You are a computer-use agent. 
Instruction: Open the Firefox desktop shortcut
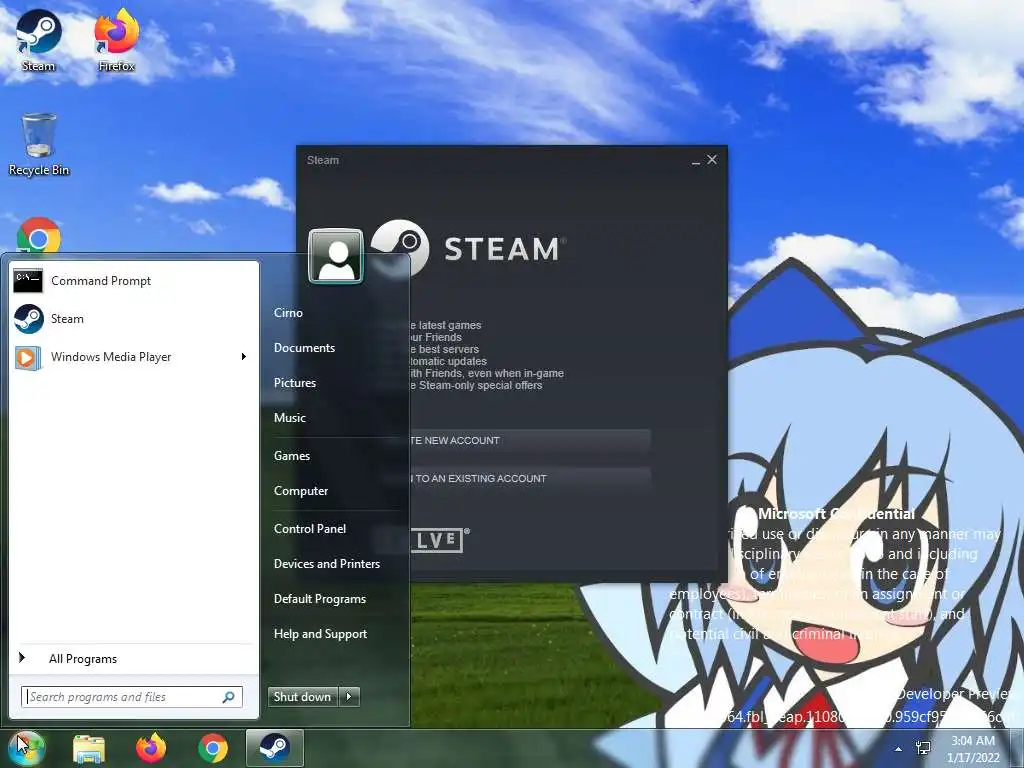coord(116,40)
